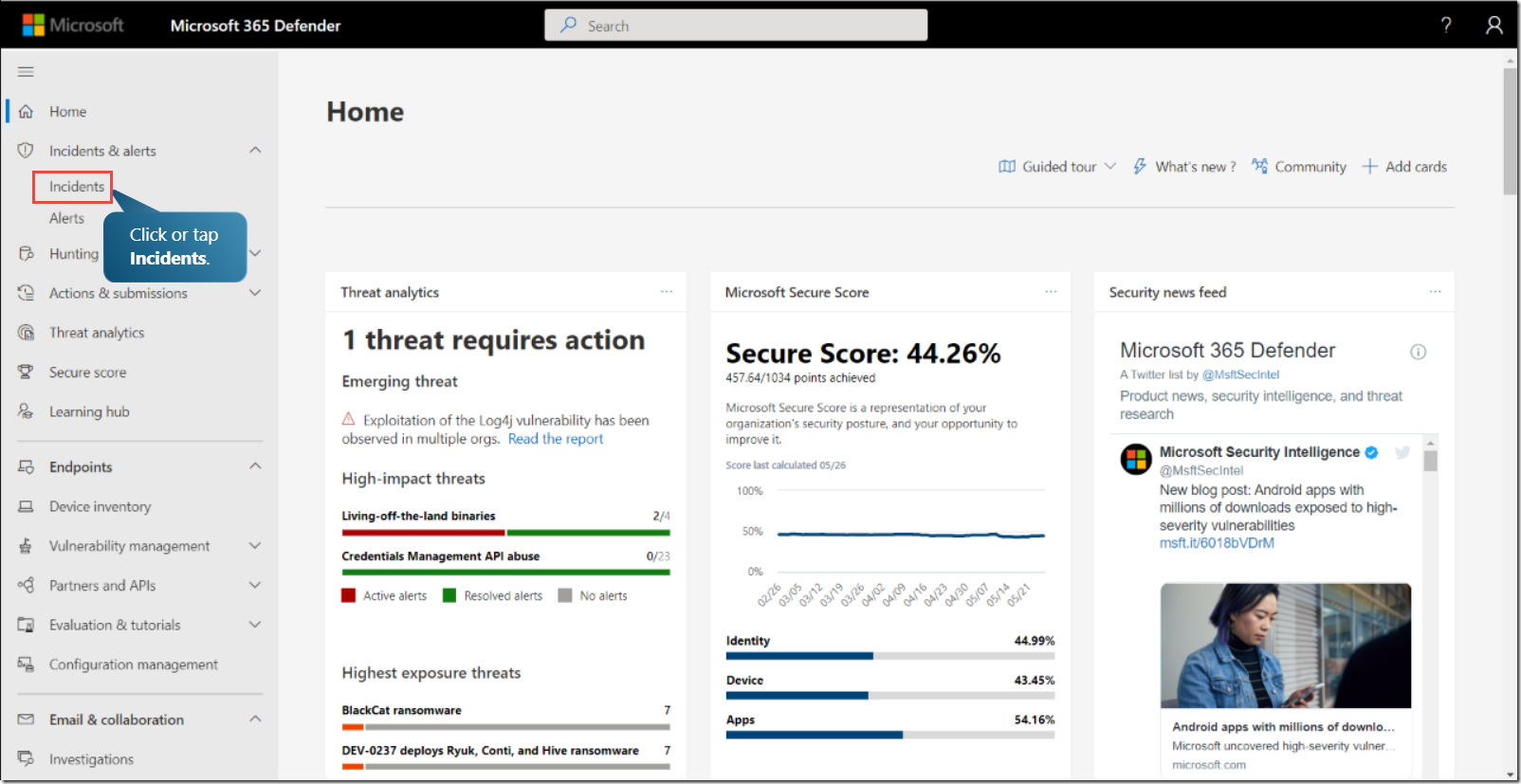
Task: Click the Microsoft Security Intelligence avatar
Action: click(x=1136, y=459)
